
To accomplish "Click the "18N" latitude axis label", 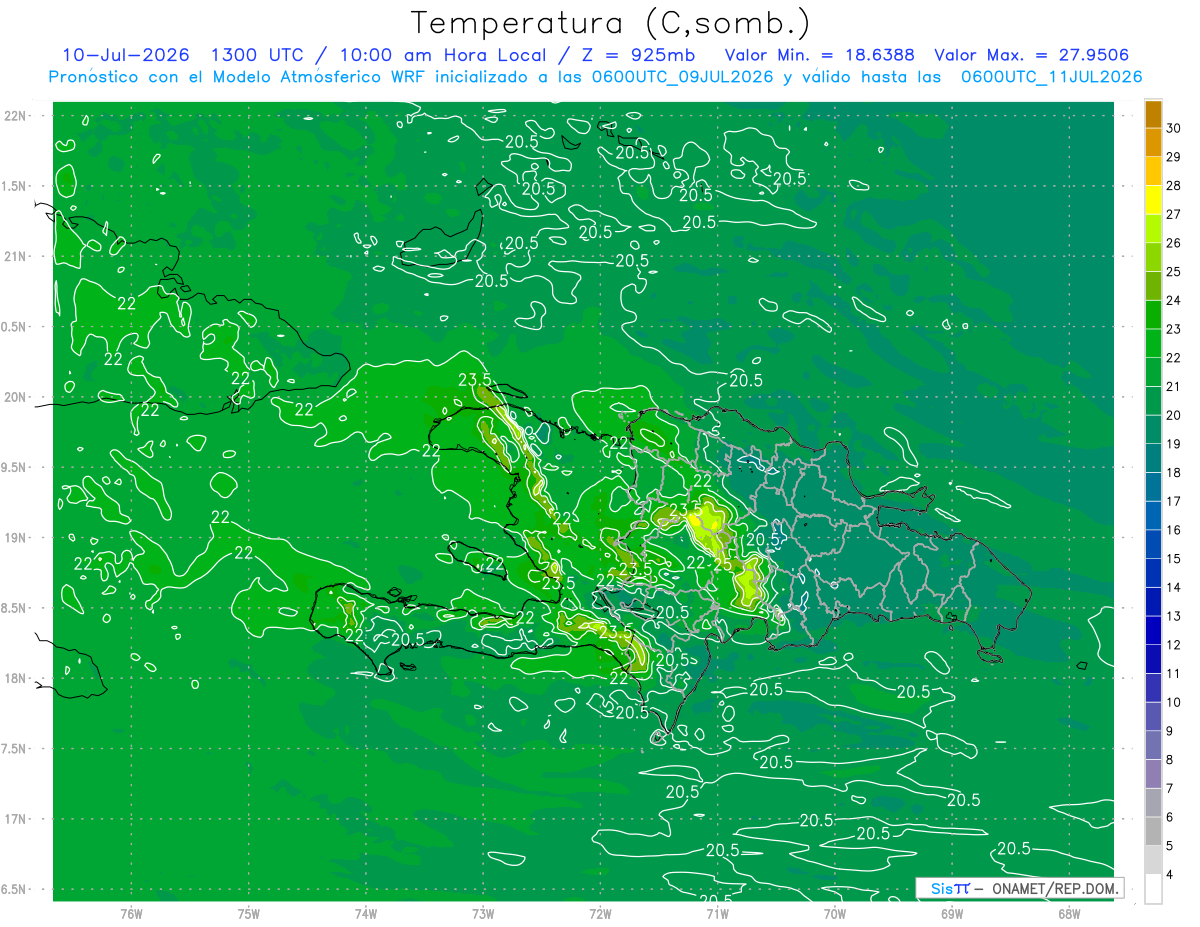I will [17, 679].
